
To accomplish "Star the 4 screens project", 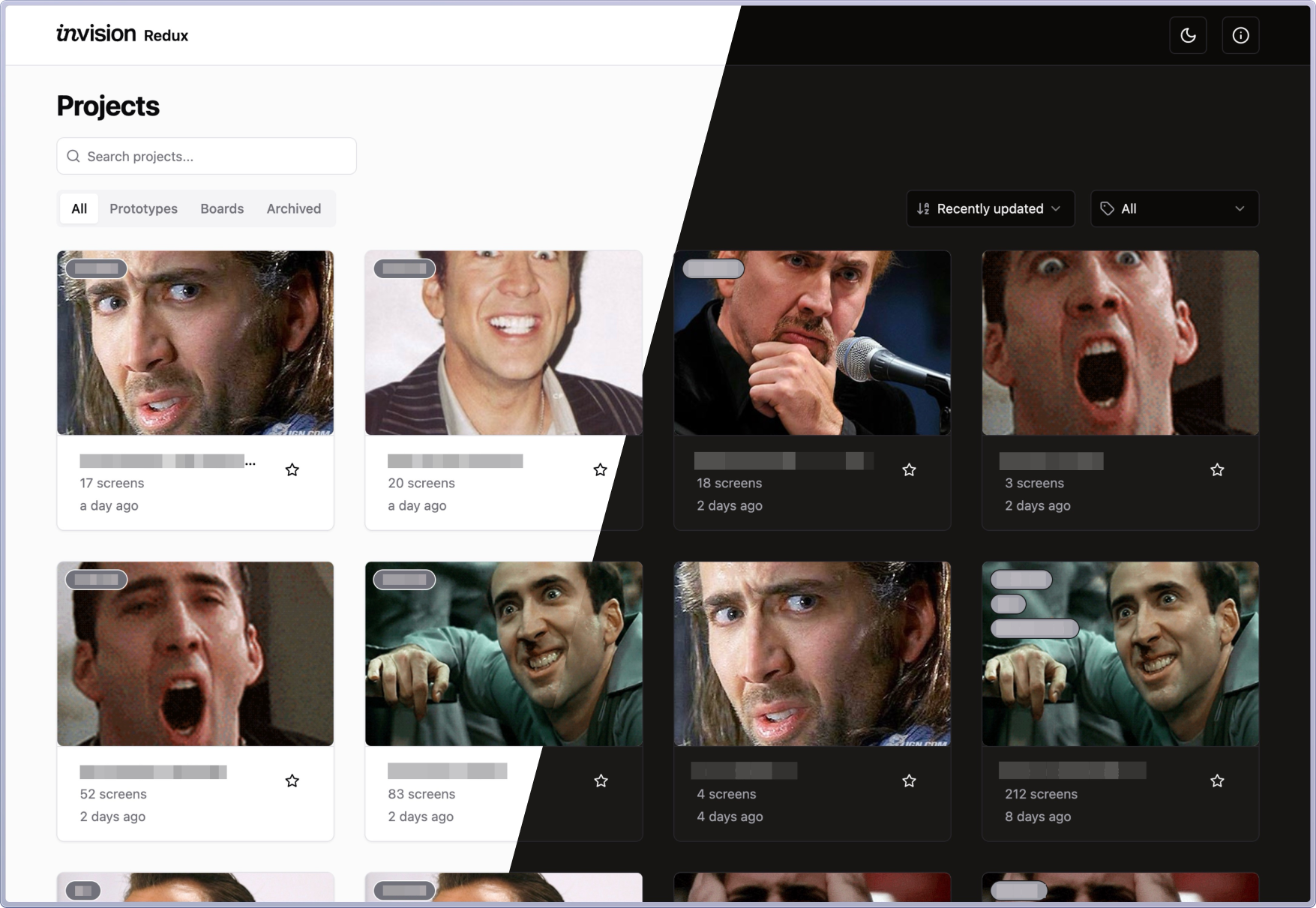I will pos(909,781).
